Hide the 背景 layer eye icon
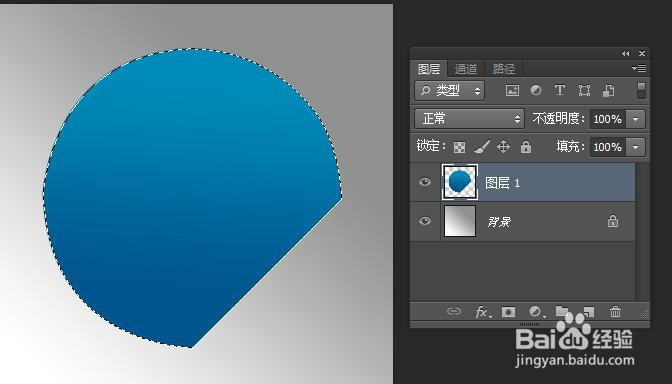This screenshot has width=672, height=384. [x=425, y=221]
